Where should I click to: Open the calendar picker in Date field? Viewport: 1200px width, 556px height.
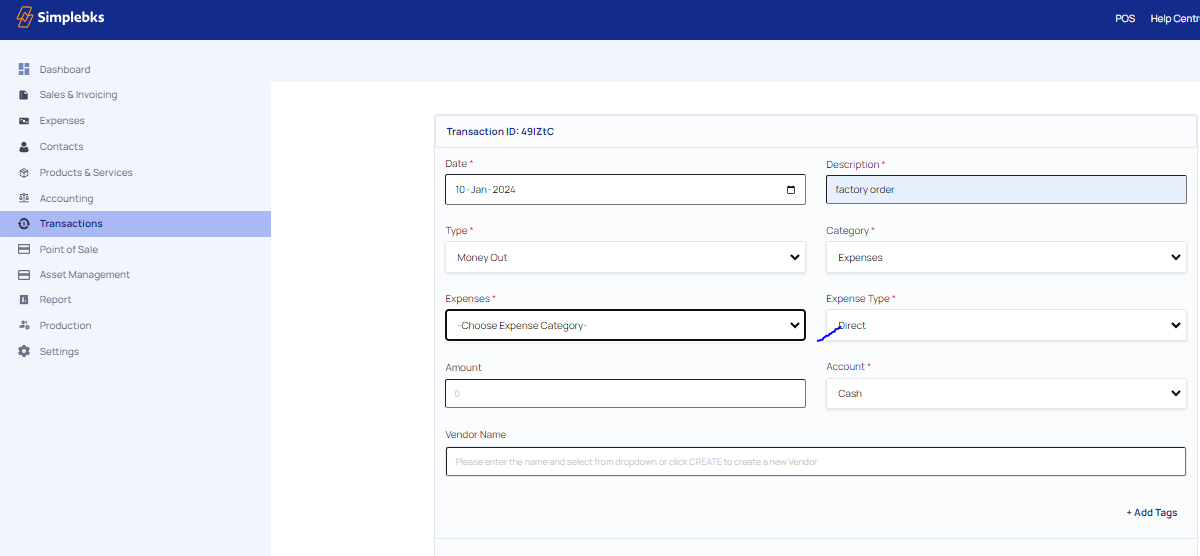[x=791, y=190]
